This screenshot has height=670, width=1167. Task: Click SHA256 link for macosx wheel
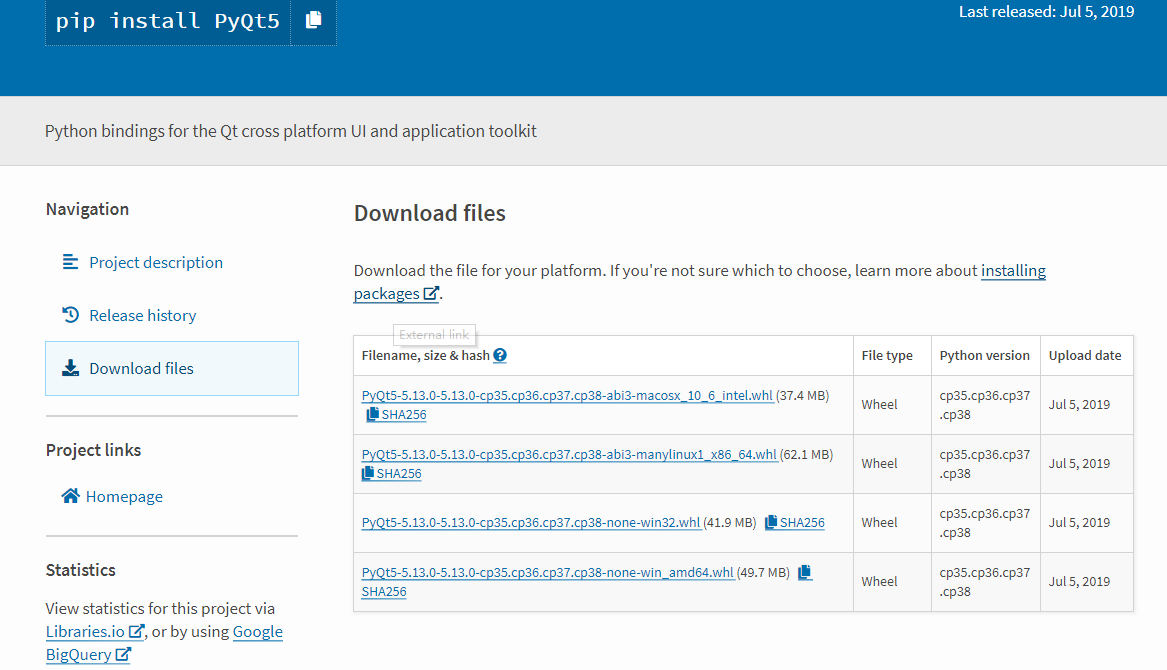404,415
